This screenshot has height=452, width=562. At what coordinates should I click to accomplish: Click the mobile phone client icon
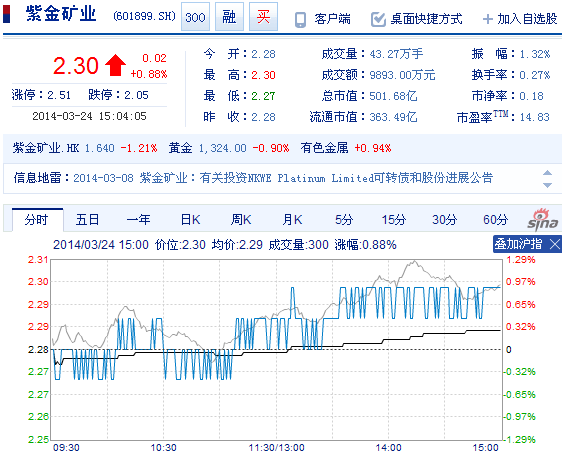pos(300,19)
